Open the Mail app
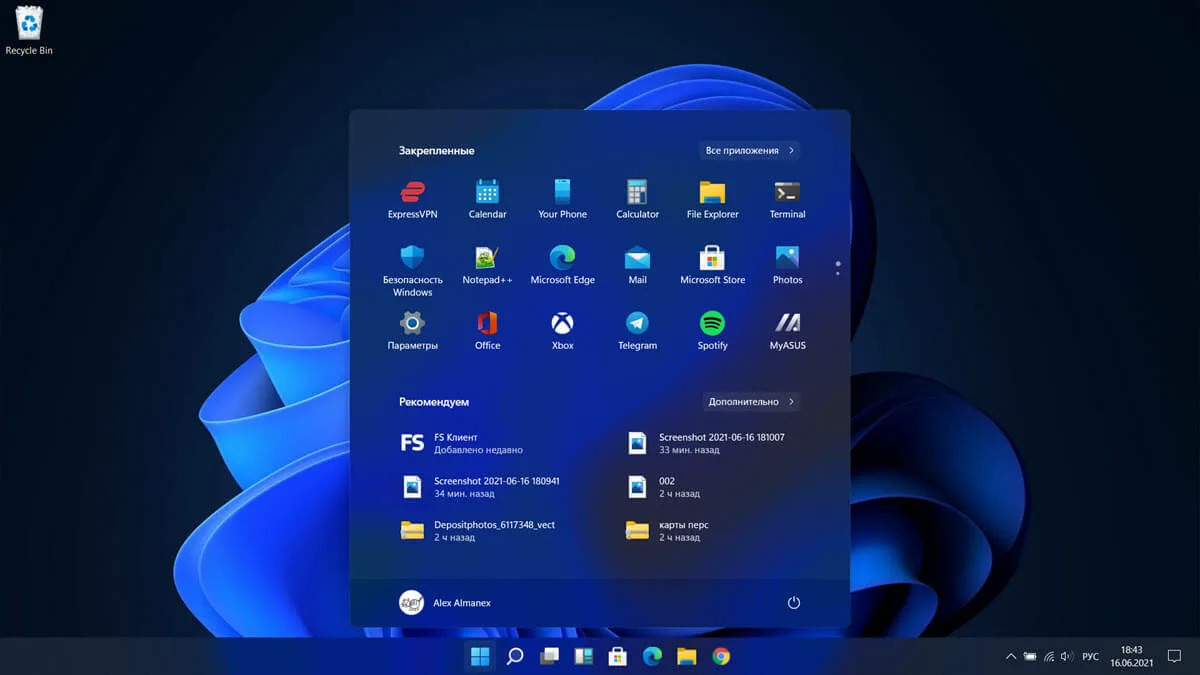Viewport: 1200px width, 675px height. tap(637, 266)
